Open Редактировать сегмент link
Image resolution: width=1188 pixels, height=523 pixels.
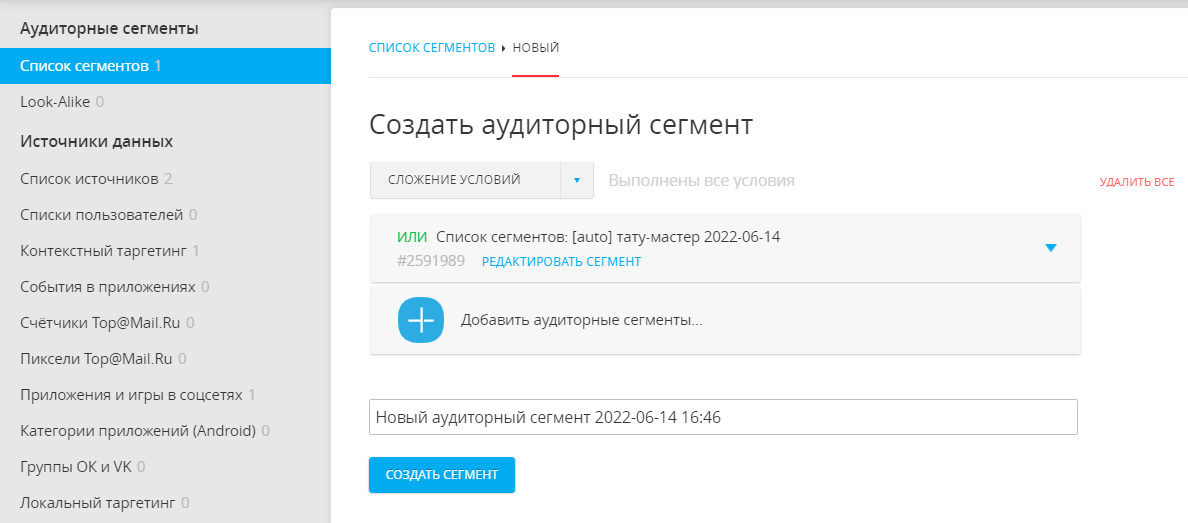click(x=561, y=262)
